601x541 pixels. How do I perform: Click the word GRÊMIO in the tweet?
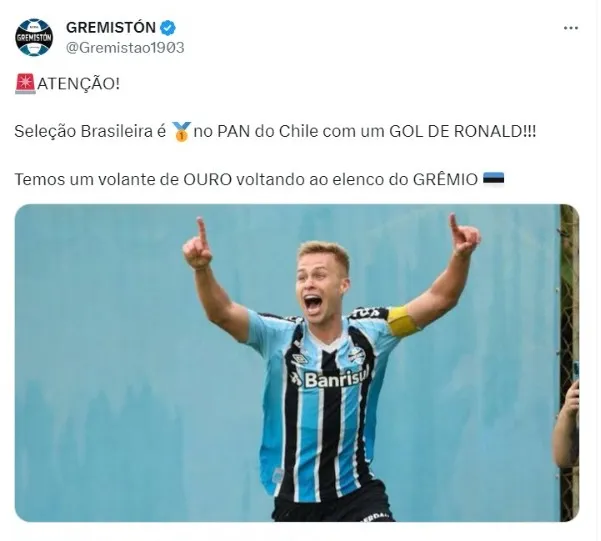point(445,179)
